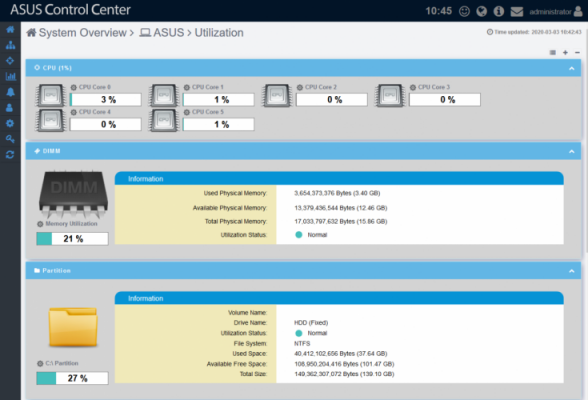This screenshot has width=588, height=400.
Task: Click the gear icon next to CPU Core 5
Action: 187,112
